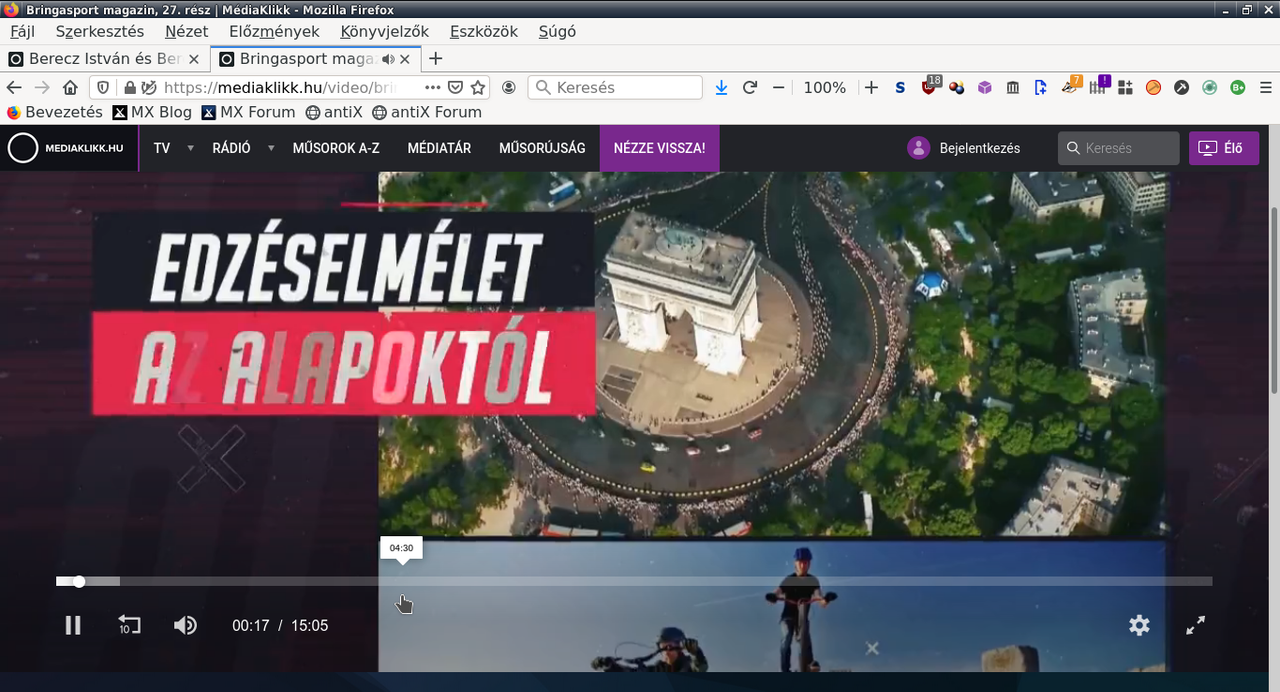The height and width of the screenshot is (692, 1280).
Task: Go to Firefox home page
Action: coord(70,87)
